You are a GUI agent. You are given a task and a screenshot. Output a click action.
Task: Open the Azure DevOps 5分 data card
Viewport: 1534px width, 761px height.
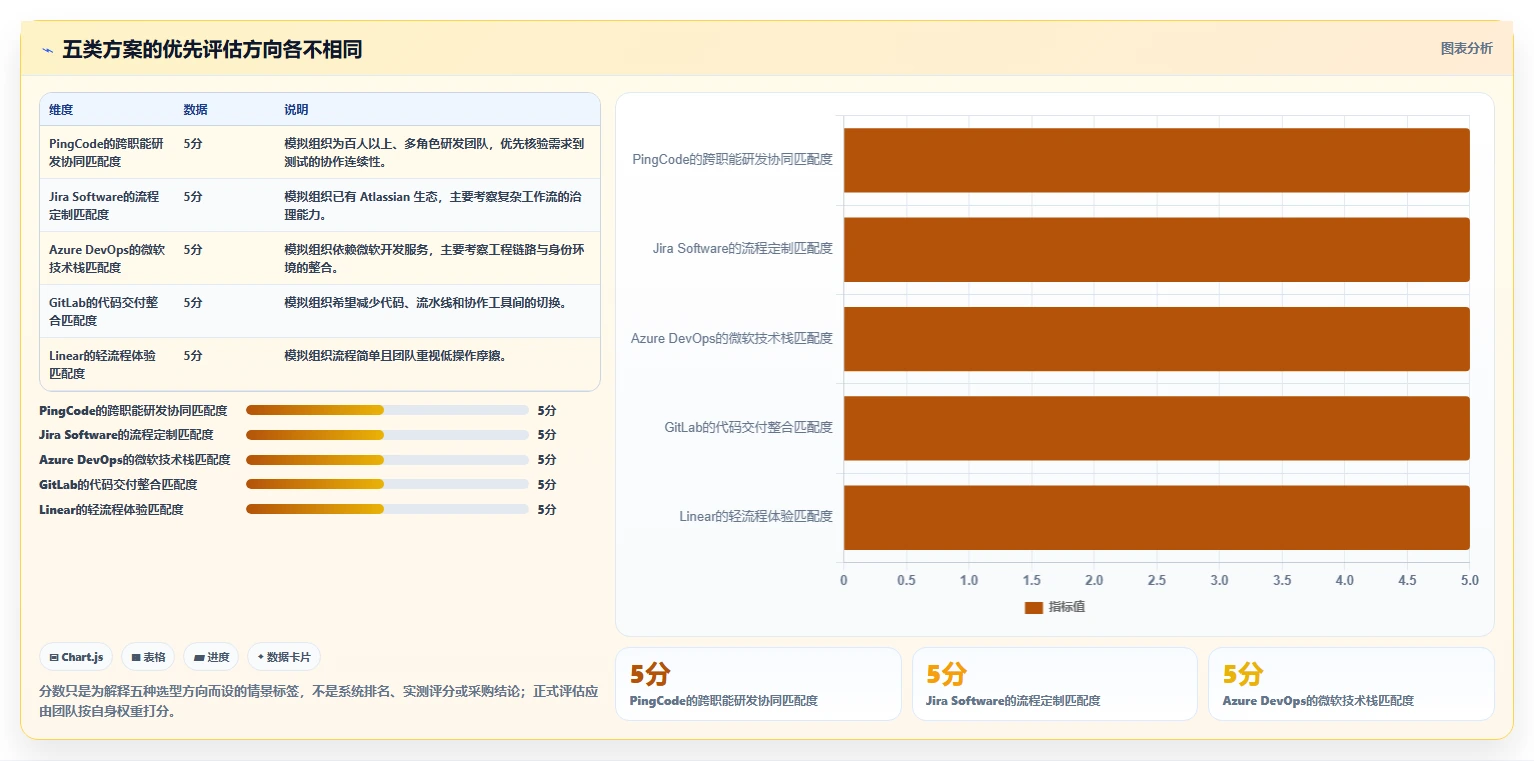tap(1351, 684)
